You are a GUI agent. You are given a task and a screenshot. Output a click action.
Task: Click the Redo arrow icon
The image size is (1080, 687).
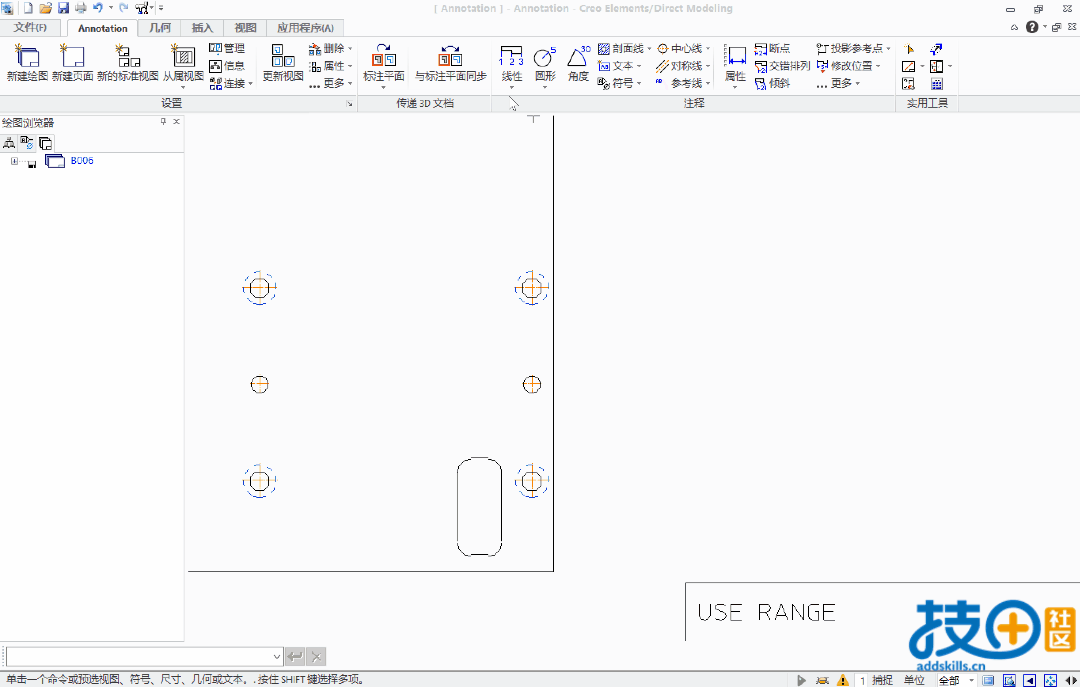coord(124,8)
